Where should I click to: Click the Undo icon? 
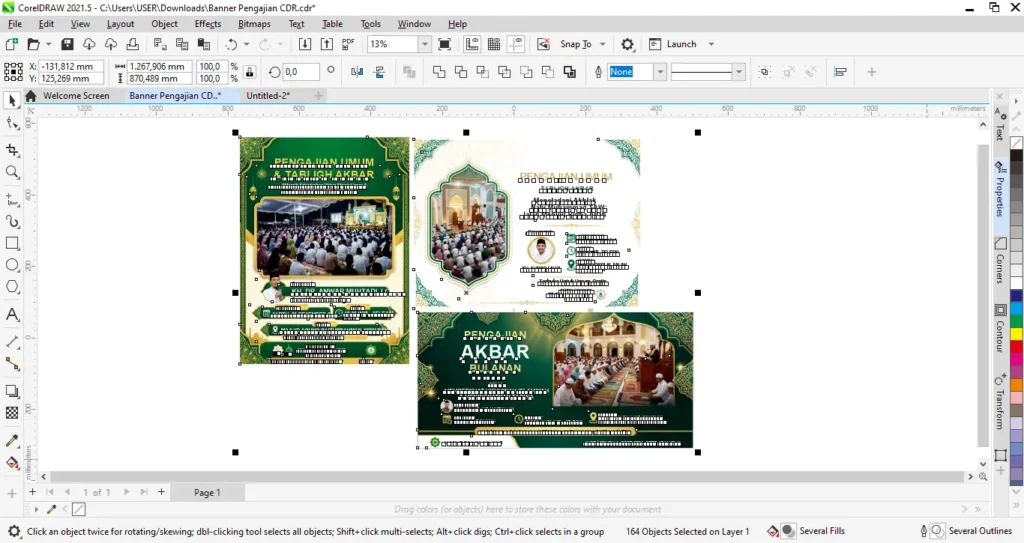coord(231,44)
